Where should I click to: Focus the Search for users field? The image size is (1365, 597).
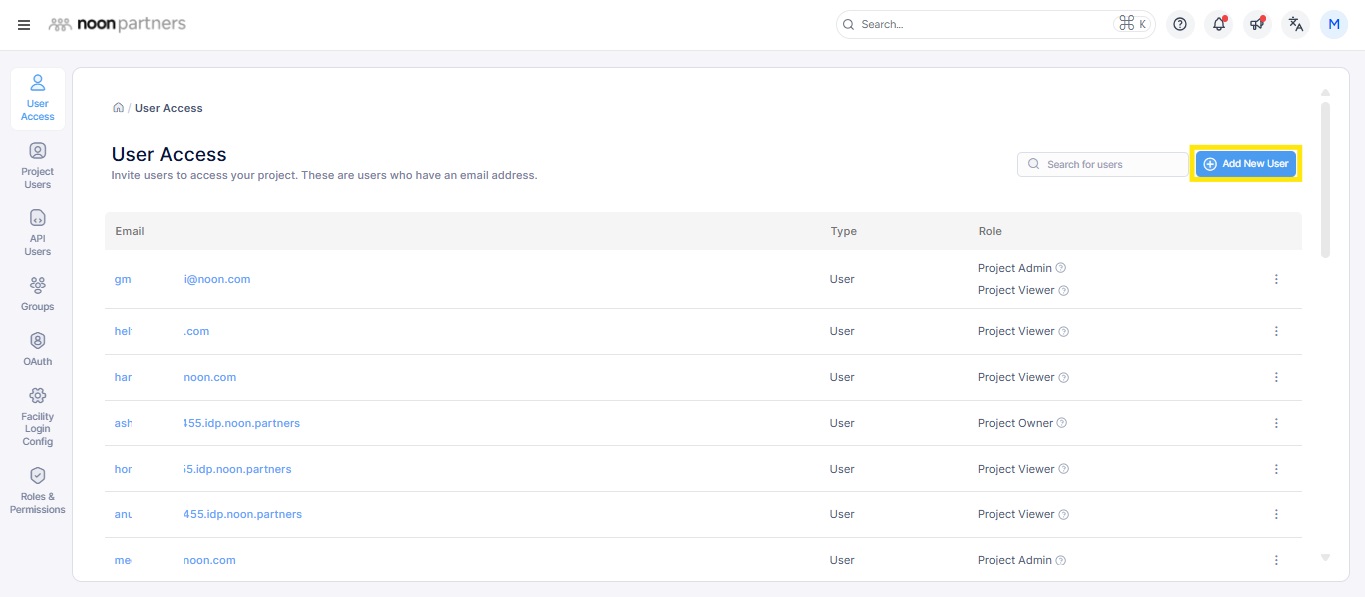point(1110,164)
